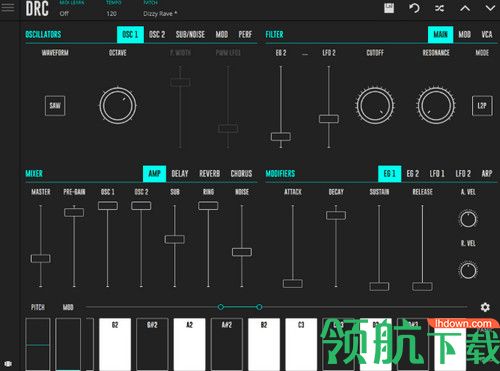Play the G#2 piano key
Image resolution: width=500 pixels, height=371 pixels.
[152, 344]
